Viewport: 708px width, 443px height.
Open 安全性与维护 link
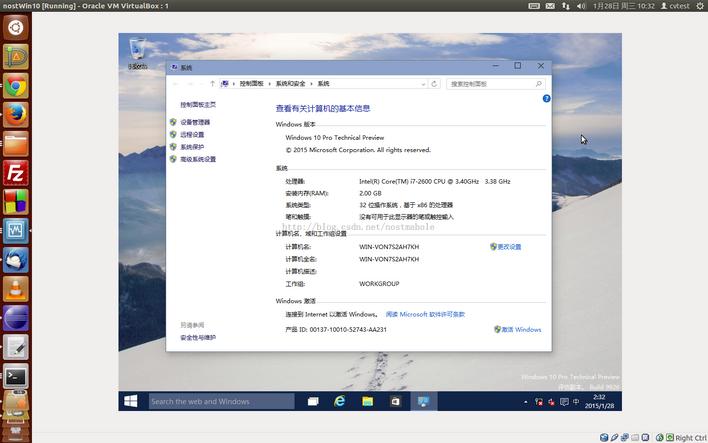coord(198,338)
